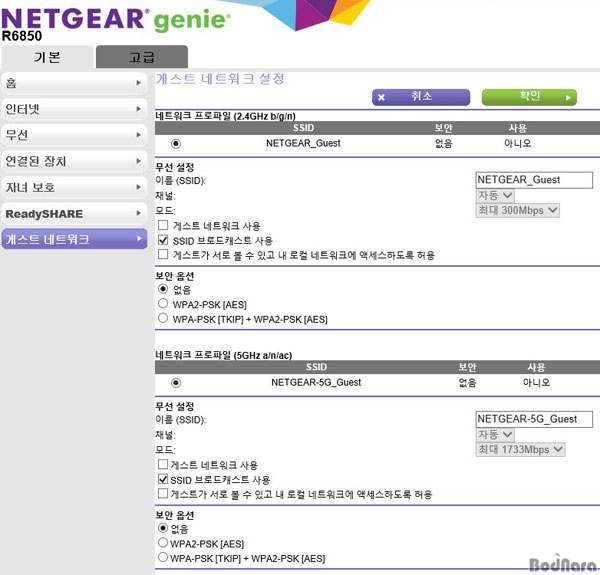Select the 게스트 네트워크 menu item

74,239
